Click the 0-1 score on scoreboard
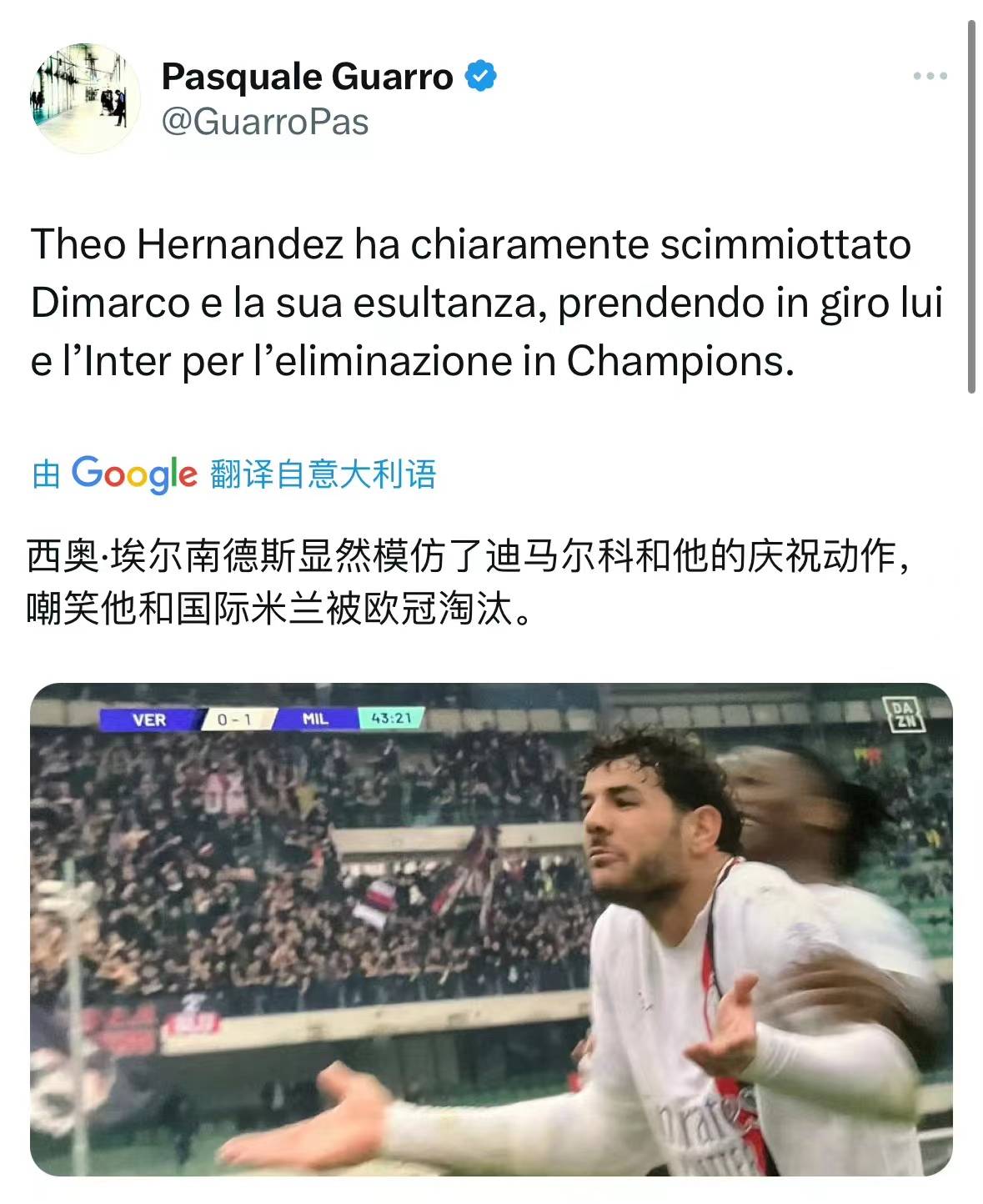Screen dimensions: 983x1204 pos(234,719)
